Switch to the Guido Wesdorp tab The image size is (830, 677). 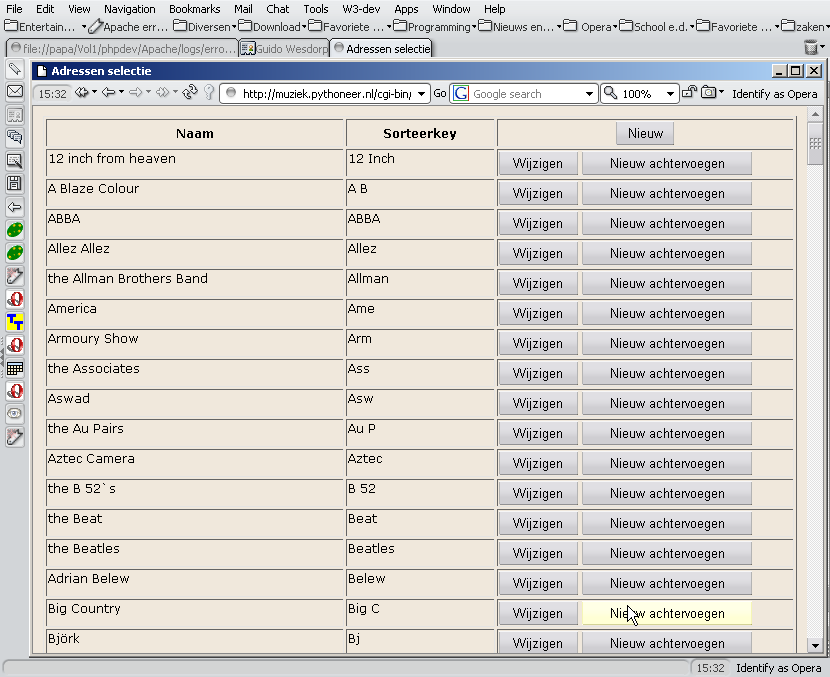pos(284,48)
